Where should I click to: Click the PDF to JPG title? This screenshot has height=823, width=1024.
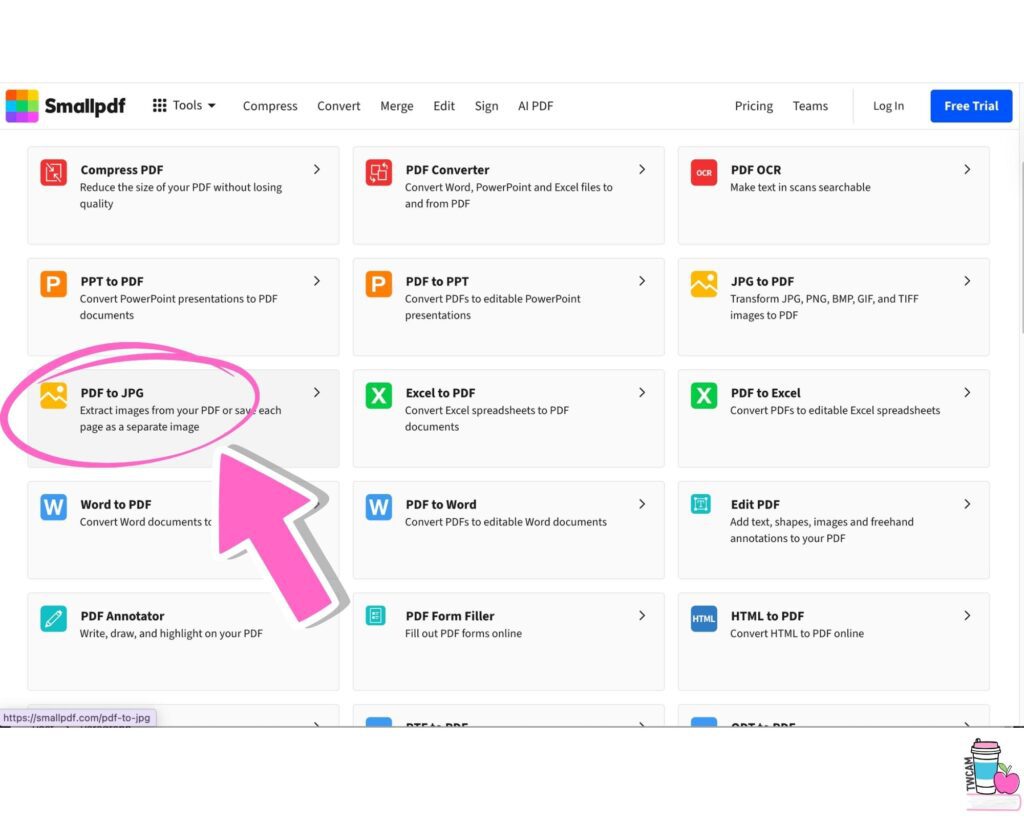coord(112,393)
